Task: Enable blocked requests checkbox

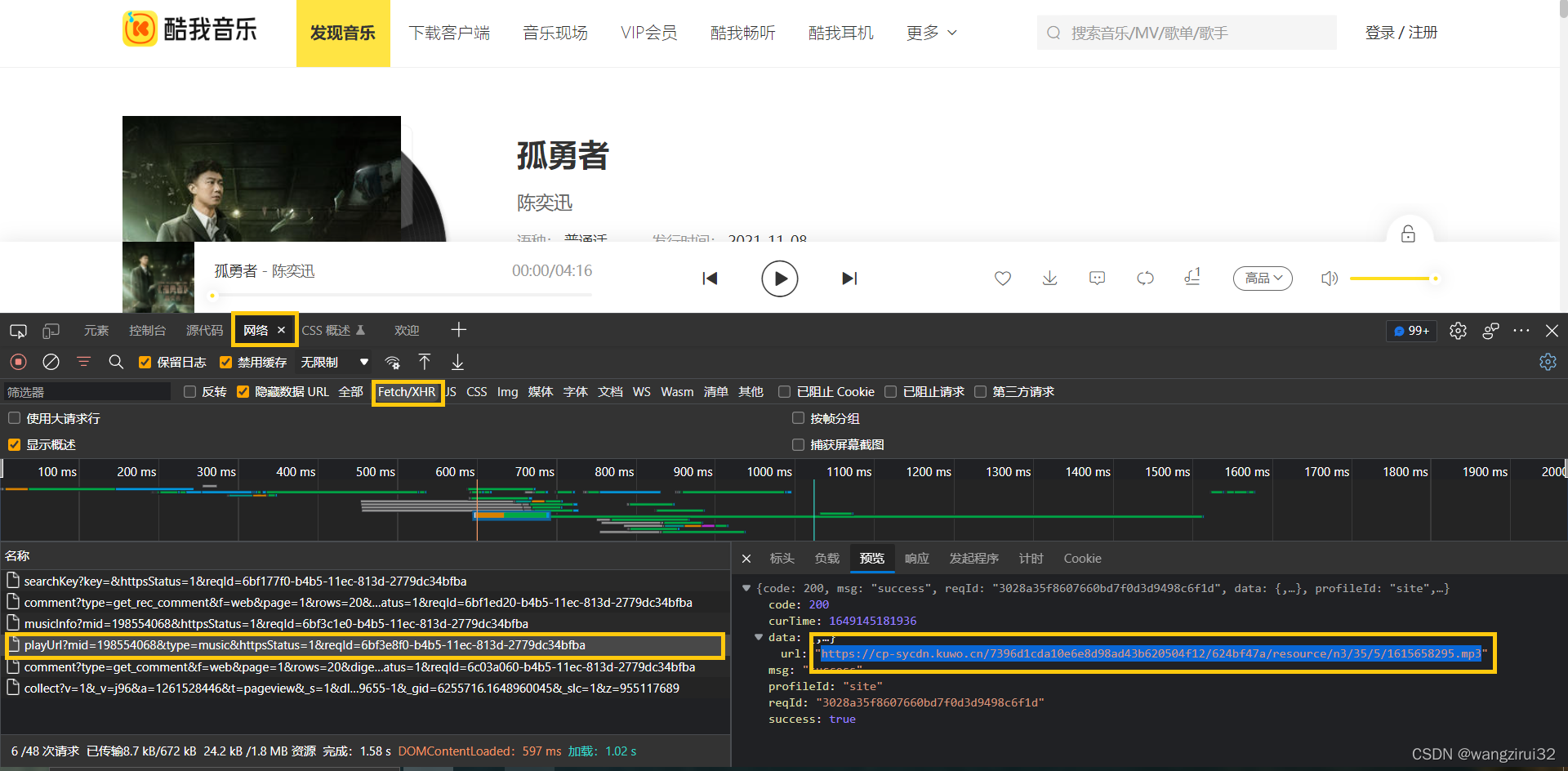Action: point(891,392)
